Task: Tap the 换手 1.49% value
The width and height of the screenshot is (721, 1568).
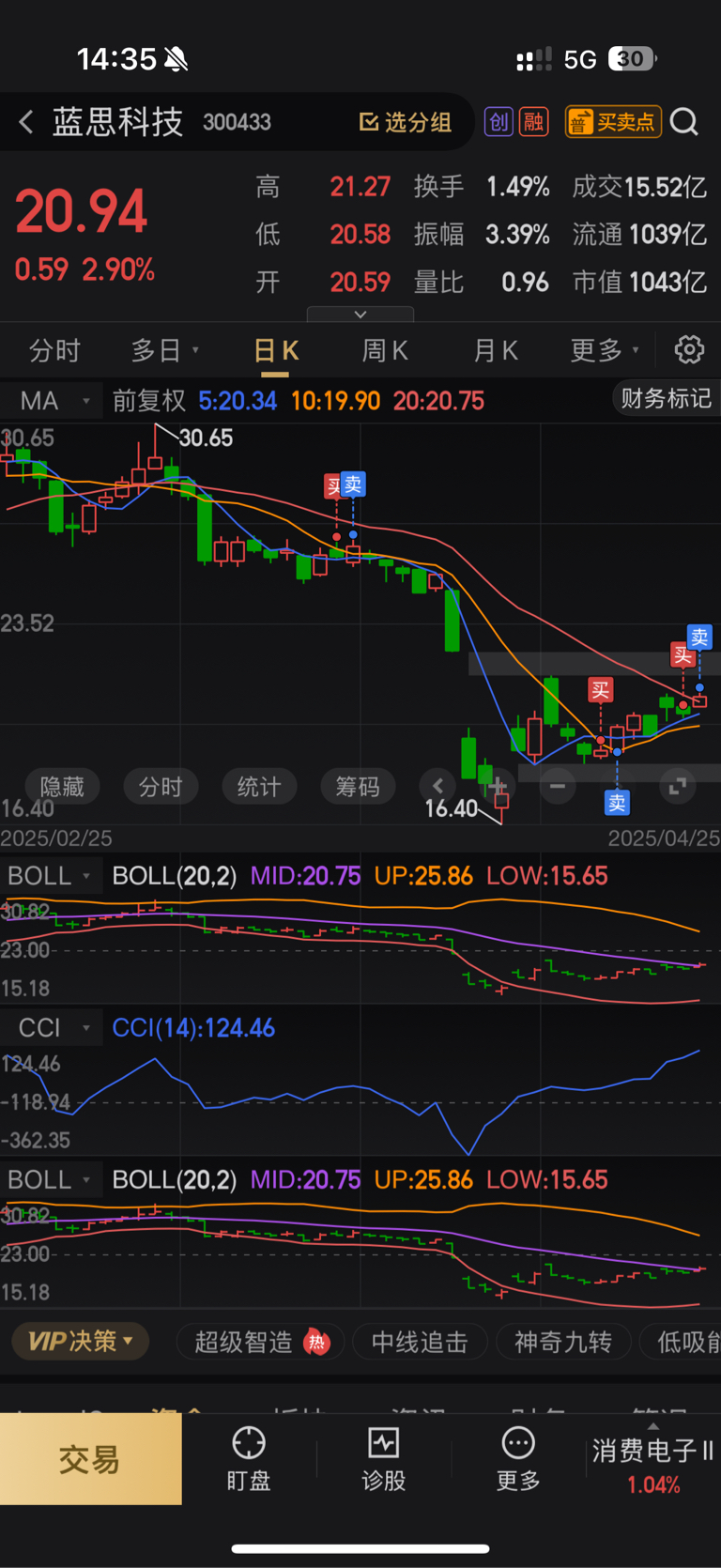Action: pos(518,187)
